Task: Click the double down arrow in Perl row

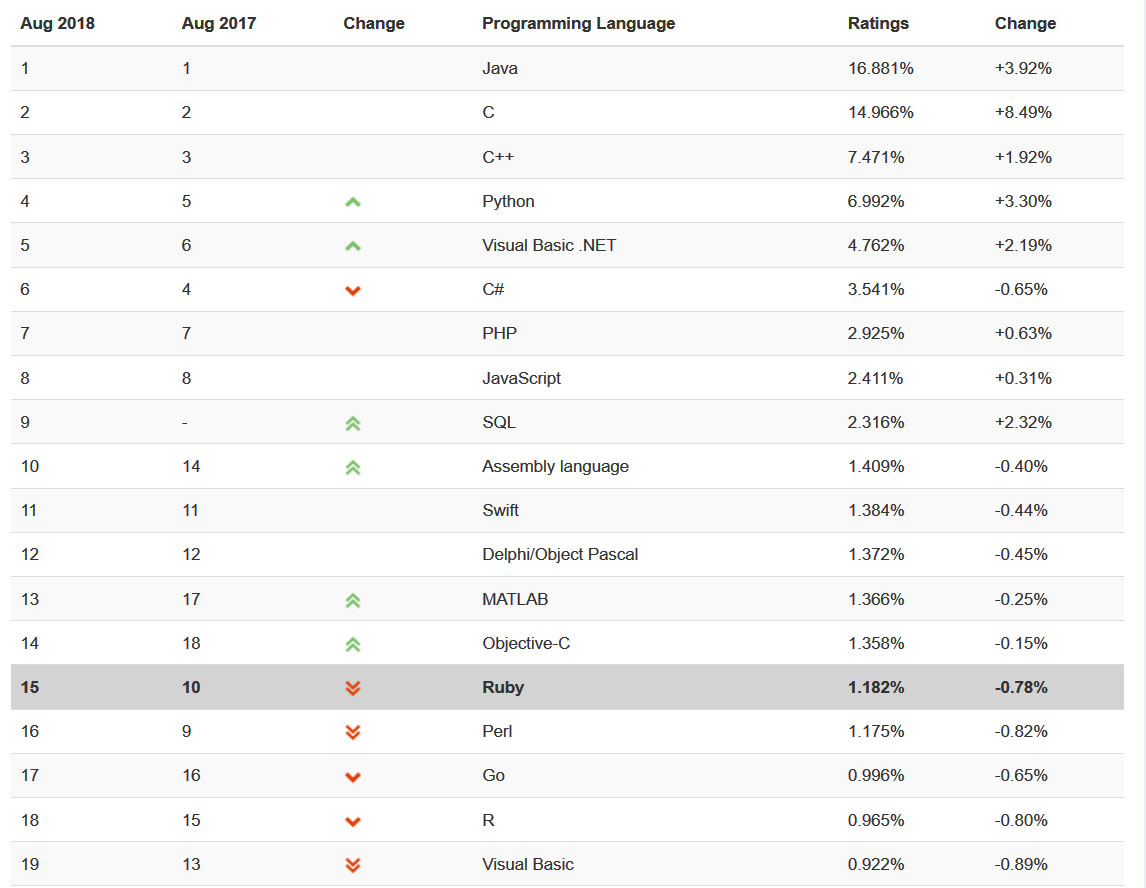Action: pyautogui.click(x=352, y=732)
